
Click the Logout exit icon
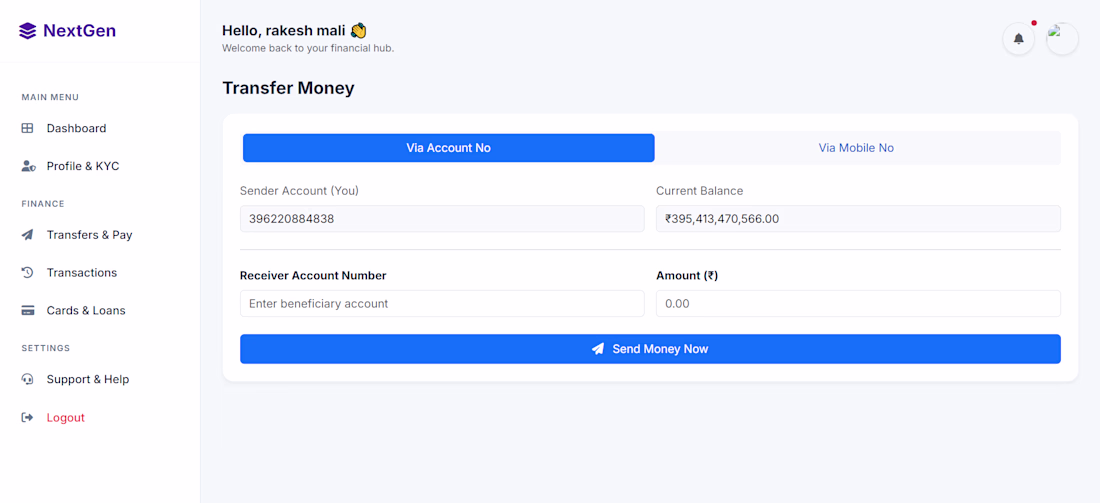pos(28,418)
